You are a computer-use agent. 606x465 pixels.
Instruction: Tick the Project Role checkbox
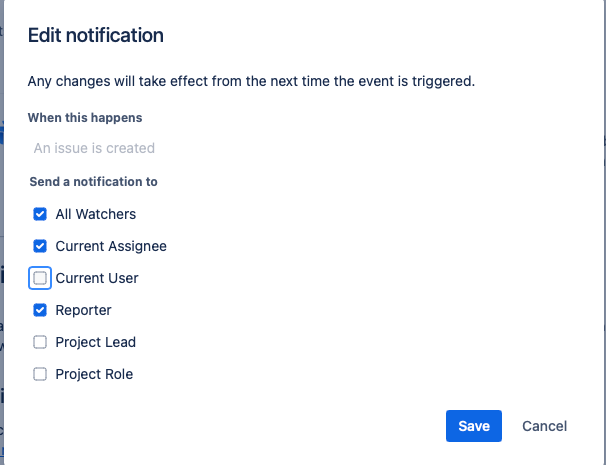click(x=40, y=374)
